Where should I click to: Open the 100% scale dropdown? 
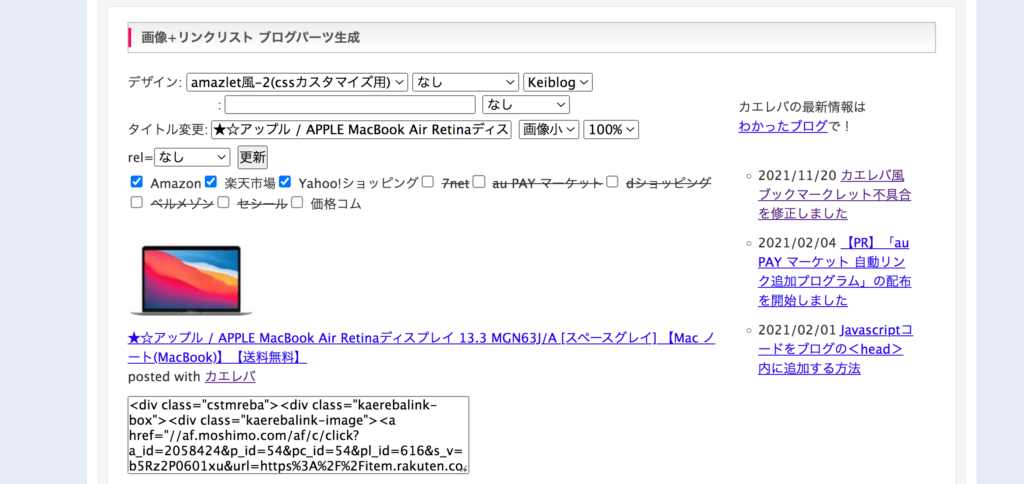point(611,130)
